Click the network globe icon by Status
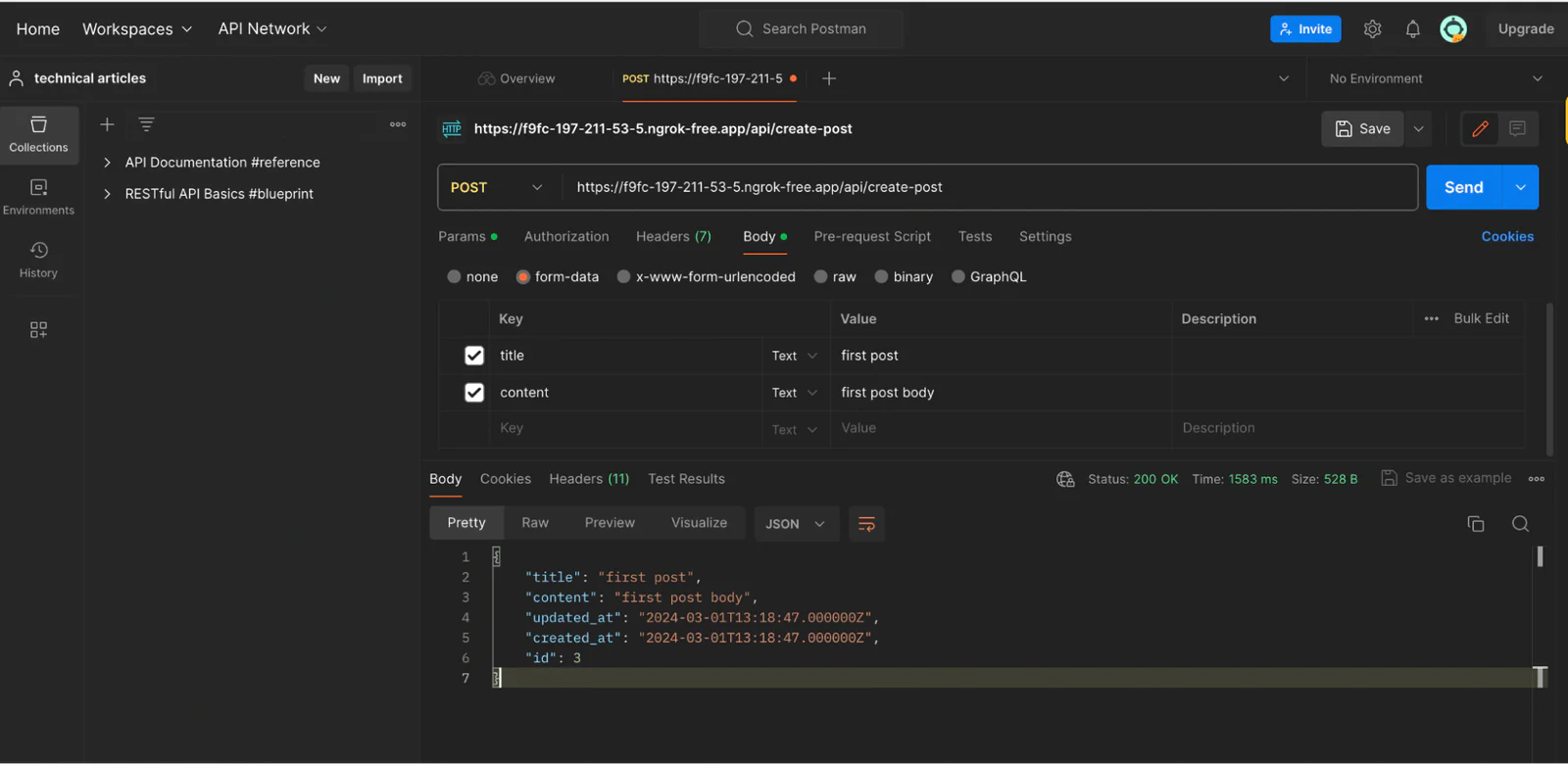Image resolution: width=1568 pixels, height=764 pixels. [x=1065, y=479]
